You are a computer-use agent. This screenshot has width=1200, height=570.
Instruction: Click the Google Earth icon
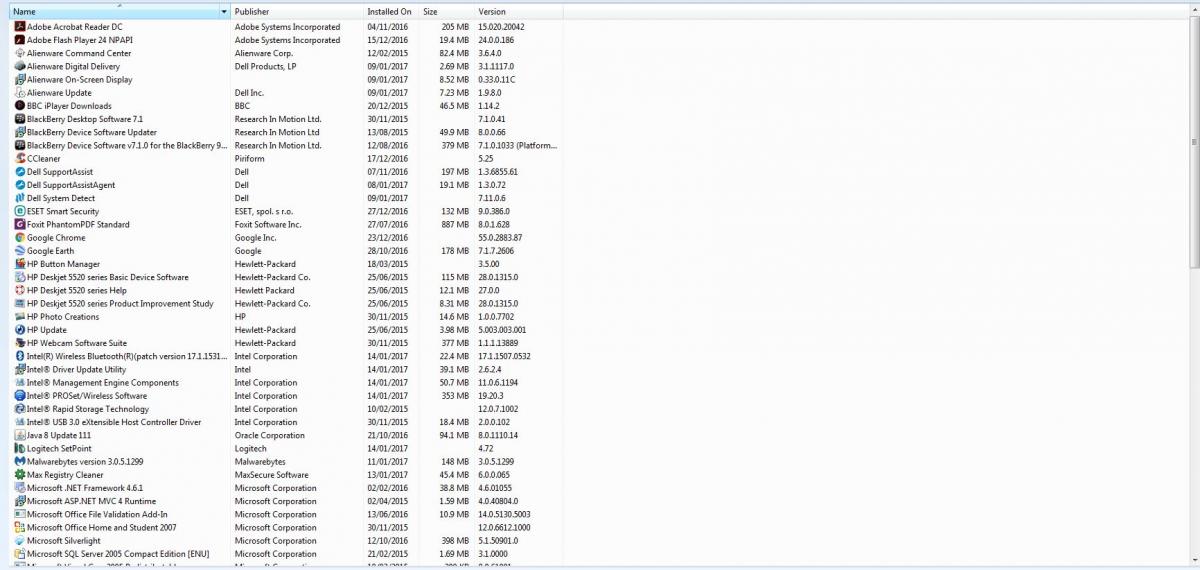point(20,251)
